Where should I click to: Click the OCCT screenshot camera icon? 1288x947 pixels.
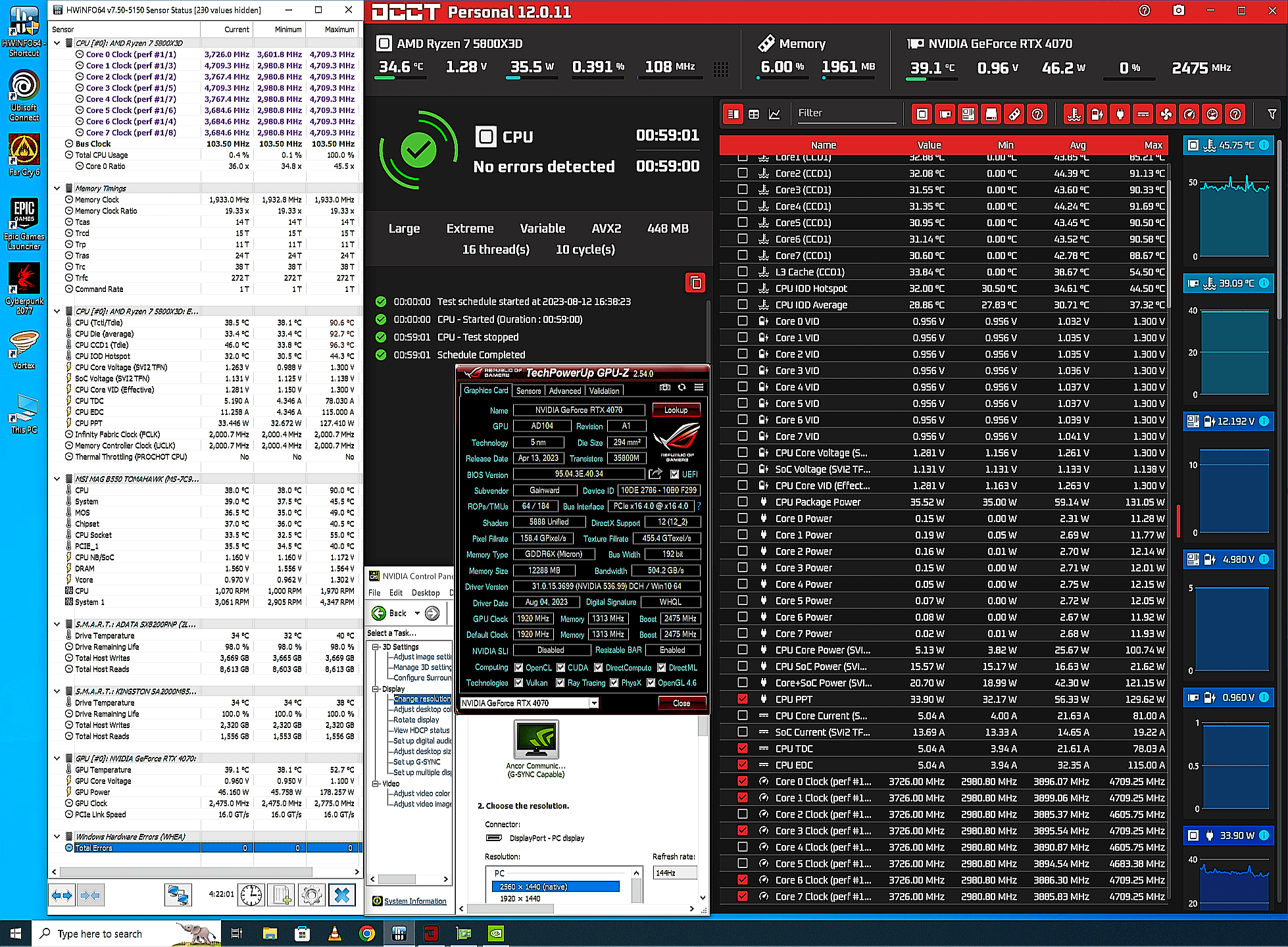[x=1179, y=11]
